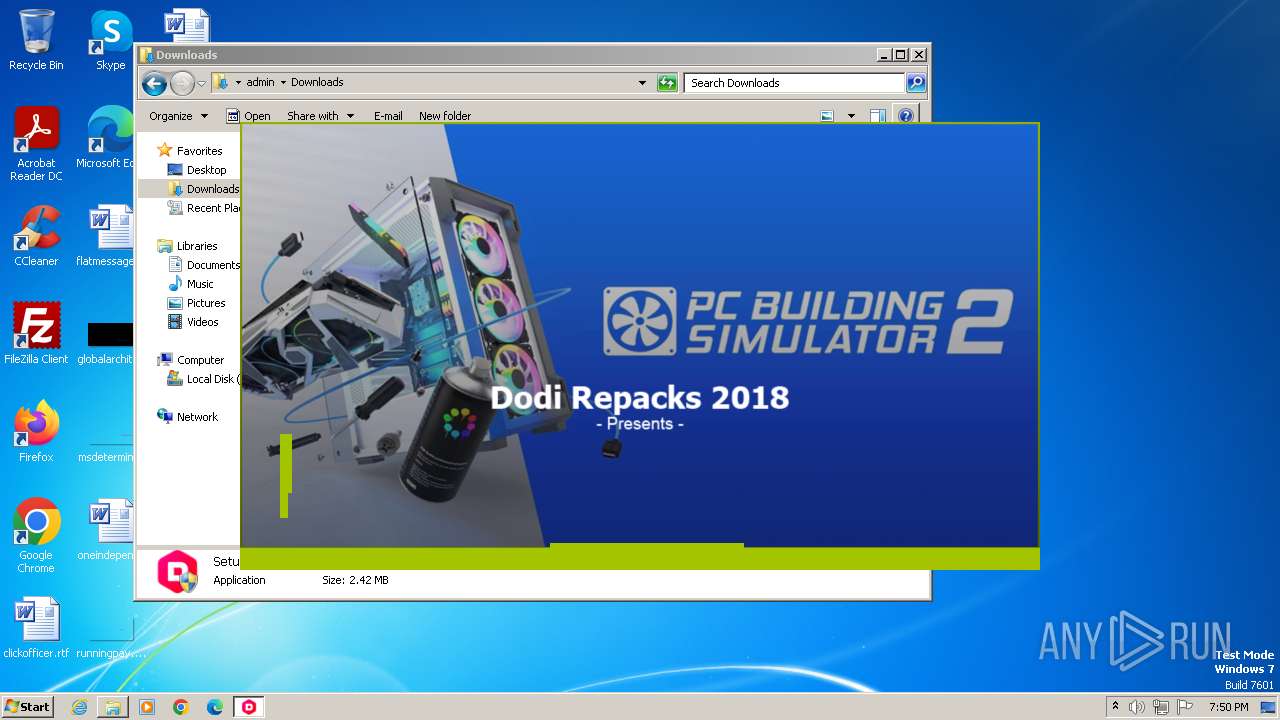Refresh the Downloads folder view
1280x720 pixels.
point(667,83)
